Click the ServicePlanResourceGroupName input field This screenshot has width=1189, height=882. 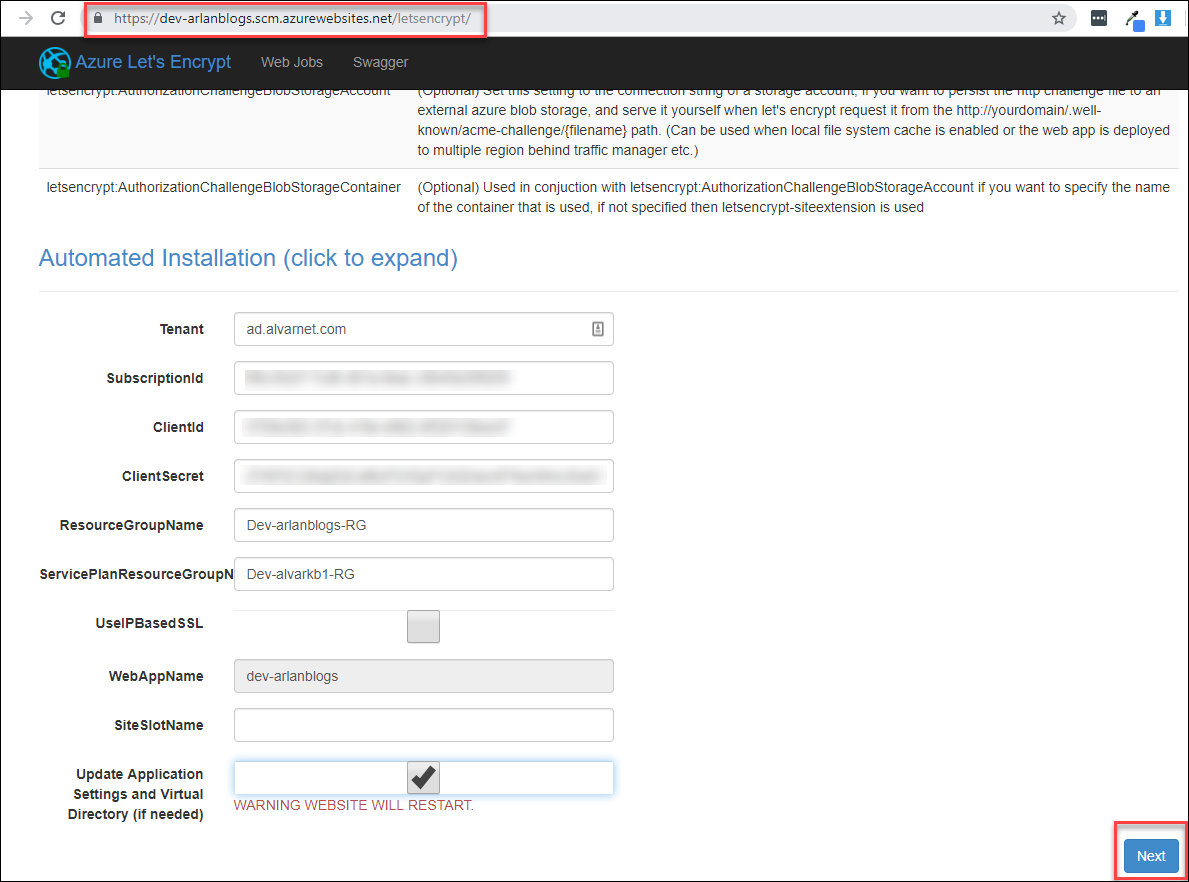pyautogui.click(x=423, y=574)
